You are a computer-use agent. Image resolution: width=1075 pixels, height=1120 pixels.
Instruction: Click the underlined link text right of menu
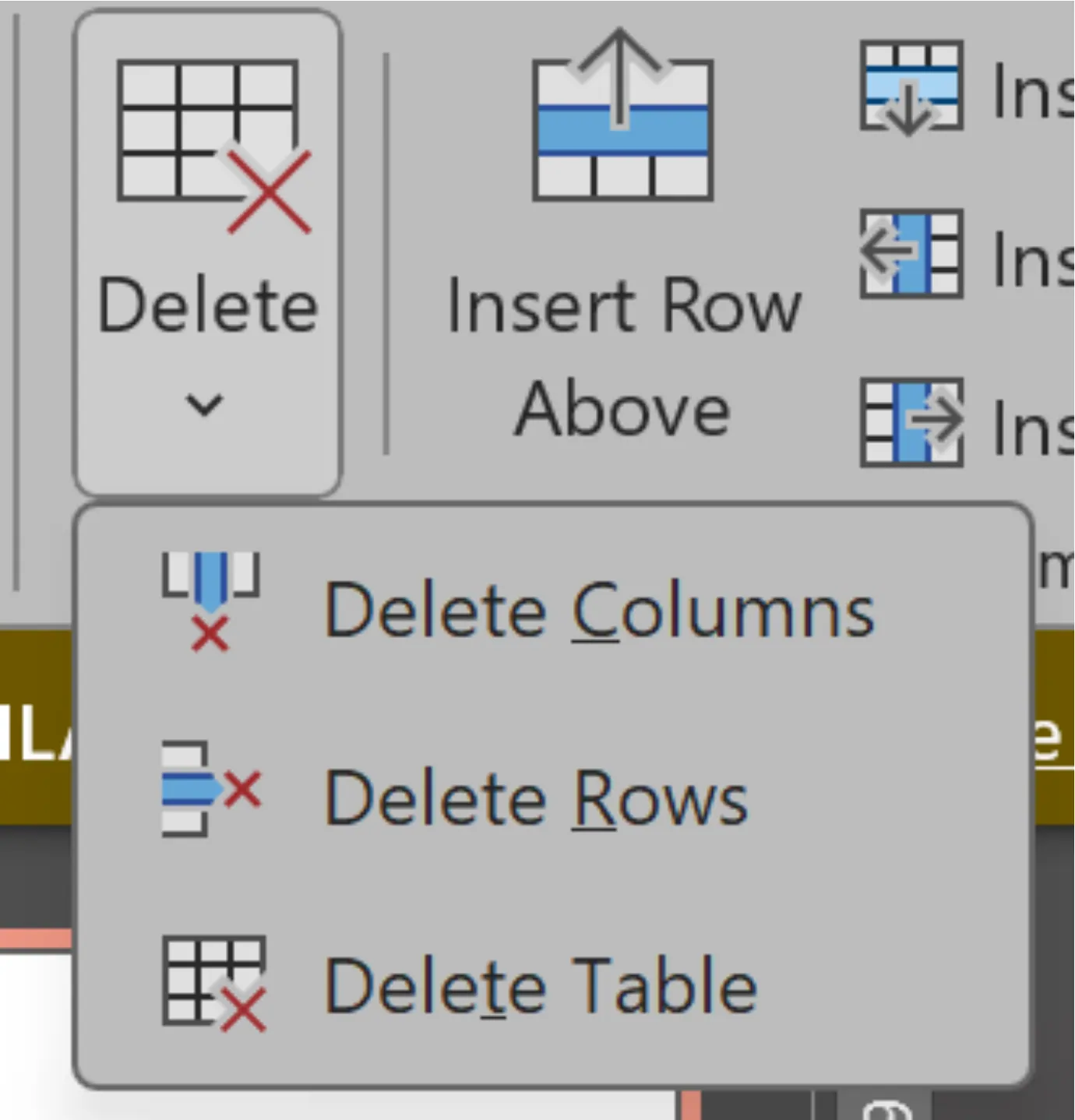[1052, 738]
